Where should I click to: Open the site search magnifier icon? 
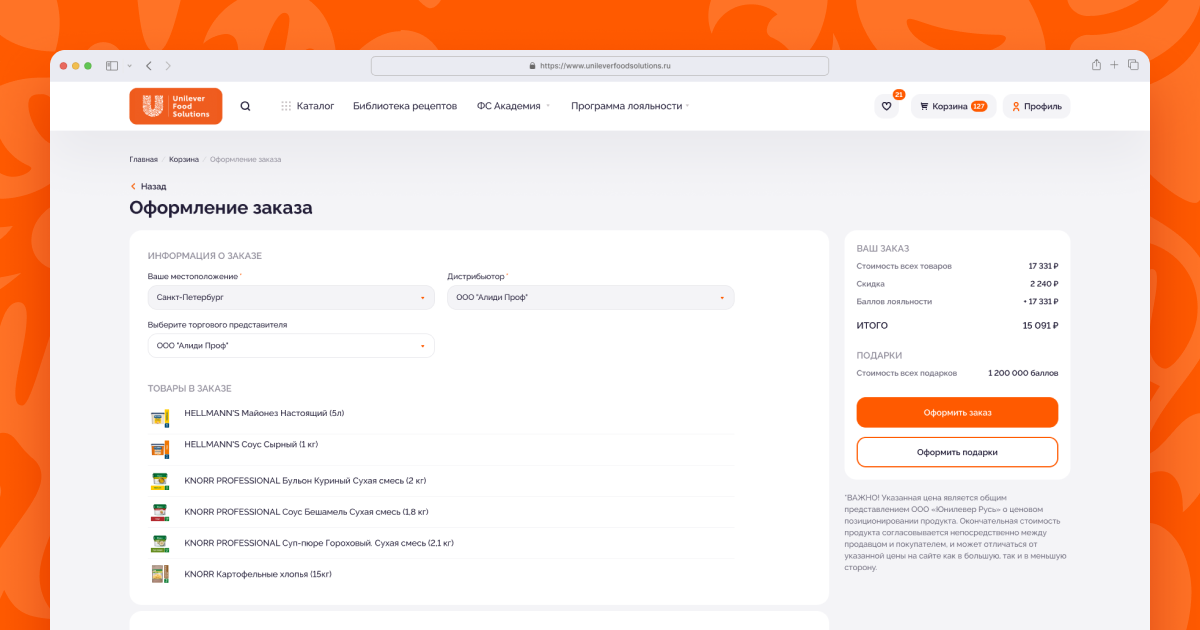click(246, 106)
